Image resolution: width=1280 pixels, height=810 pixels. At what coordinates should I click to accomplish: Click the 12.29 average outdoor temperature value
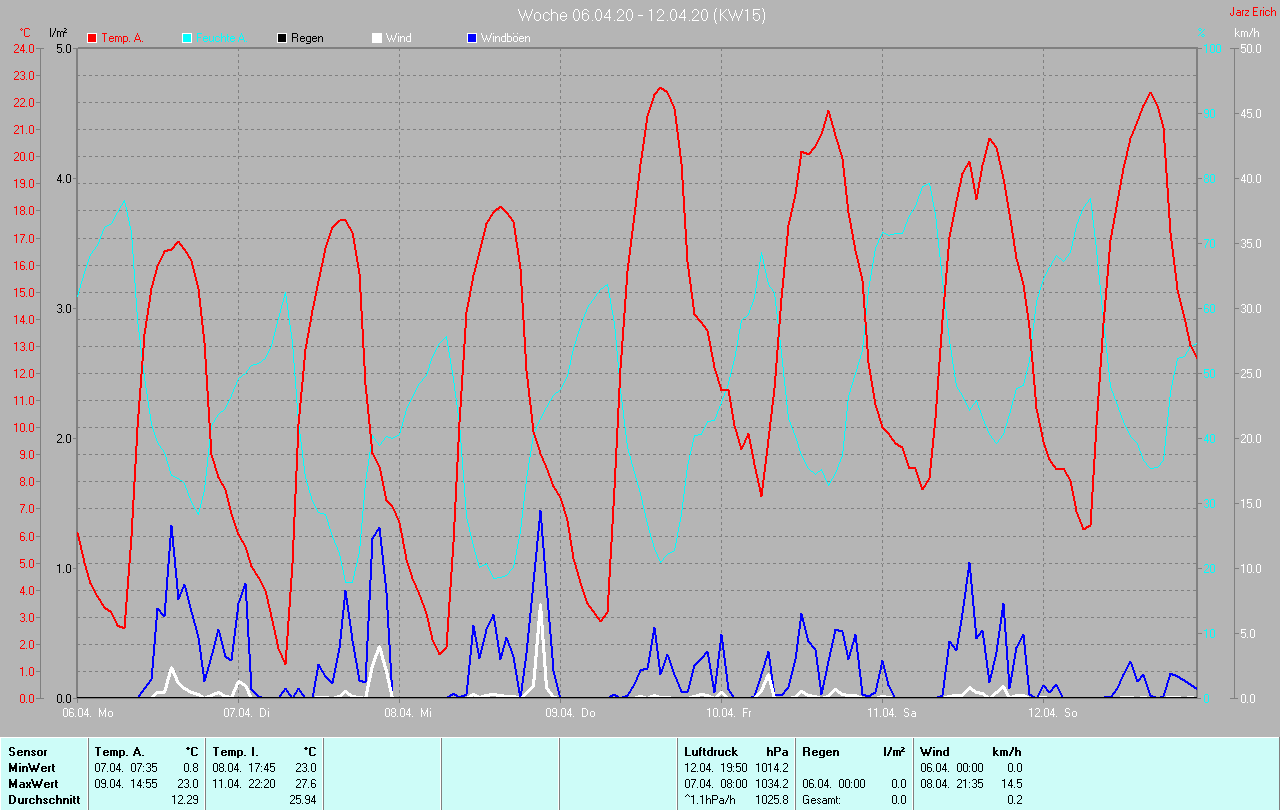coord(185,800)
